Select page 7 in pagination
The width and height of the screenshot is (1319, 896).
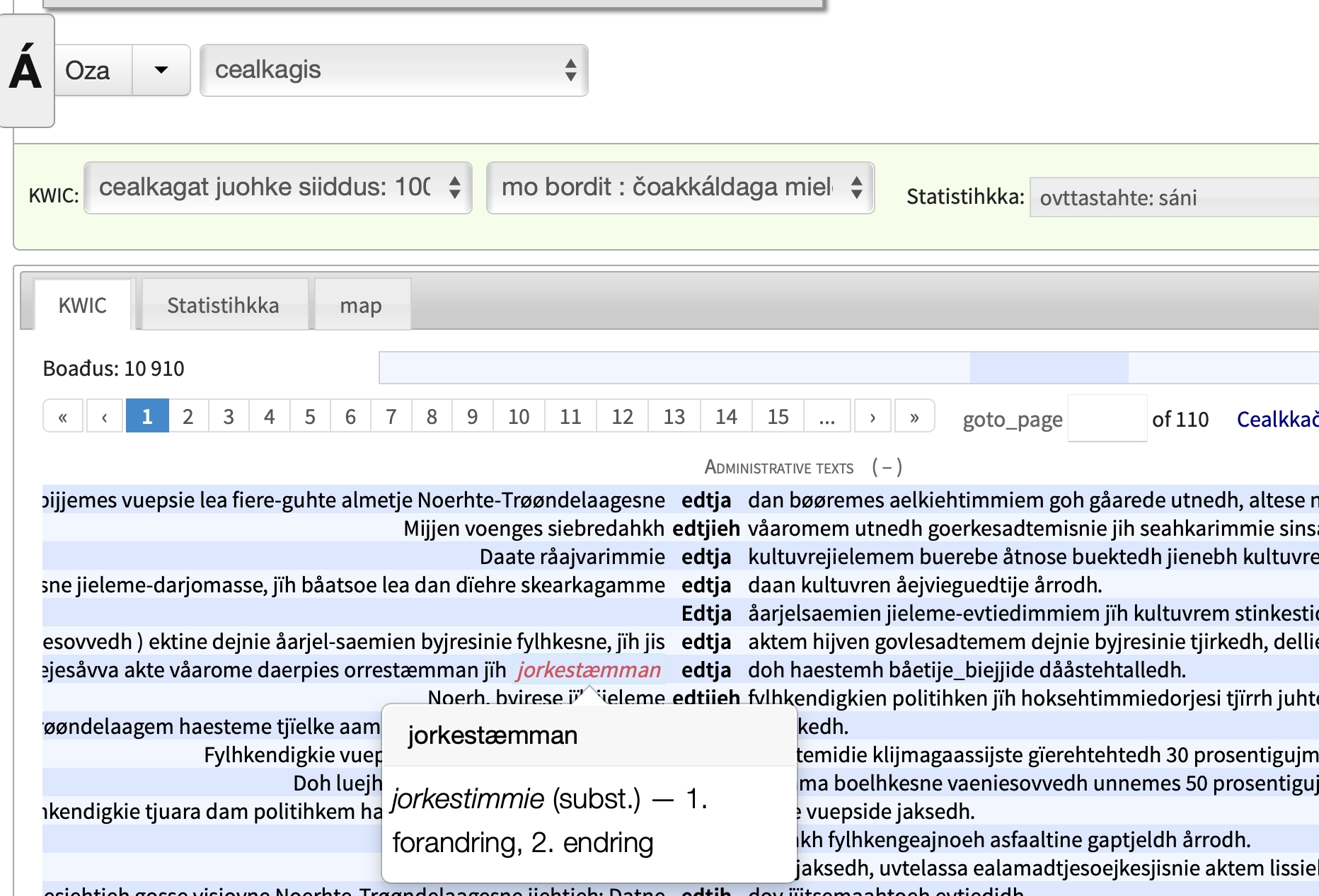[391, 416]
